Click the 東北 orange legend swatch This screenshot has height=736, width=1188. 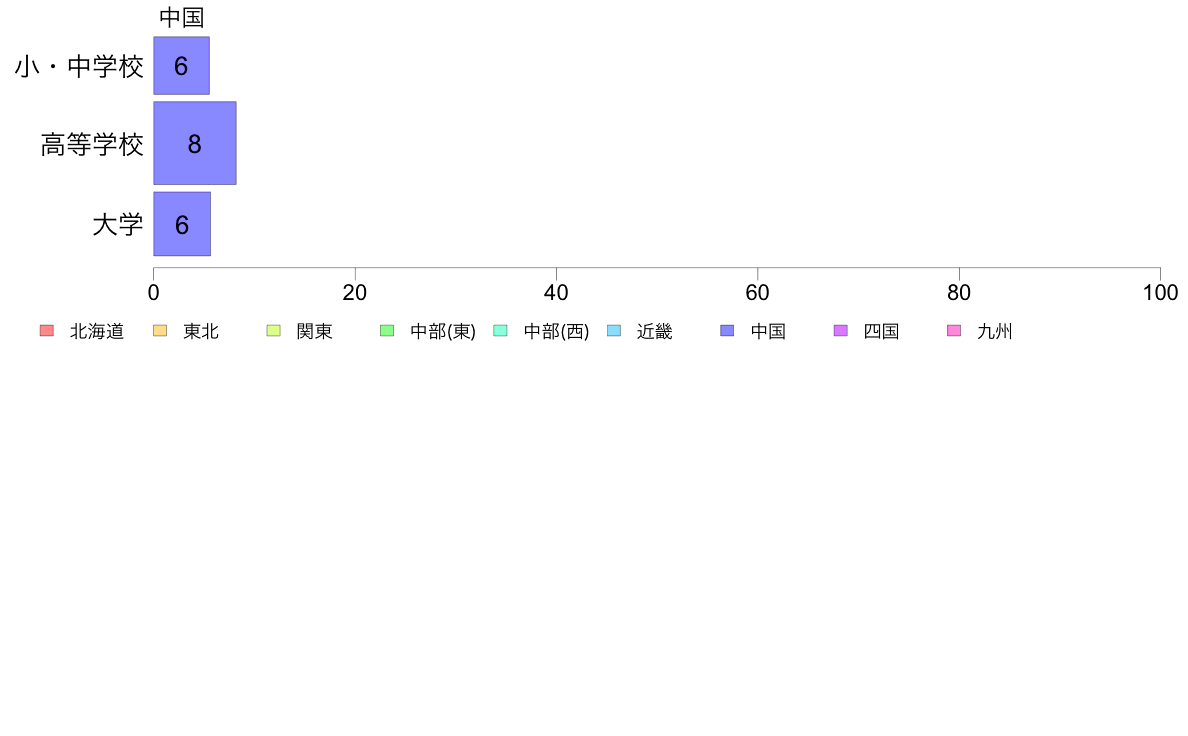coord(160,330)
